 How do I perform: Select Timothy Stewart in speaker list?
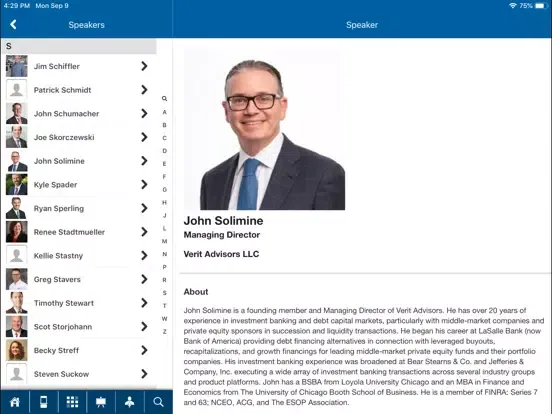78,303
